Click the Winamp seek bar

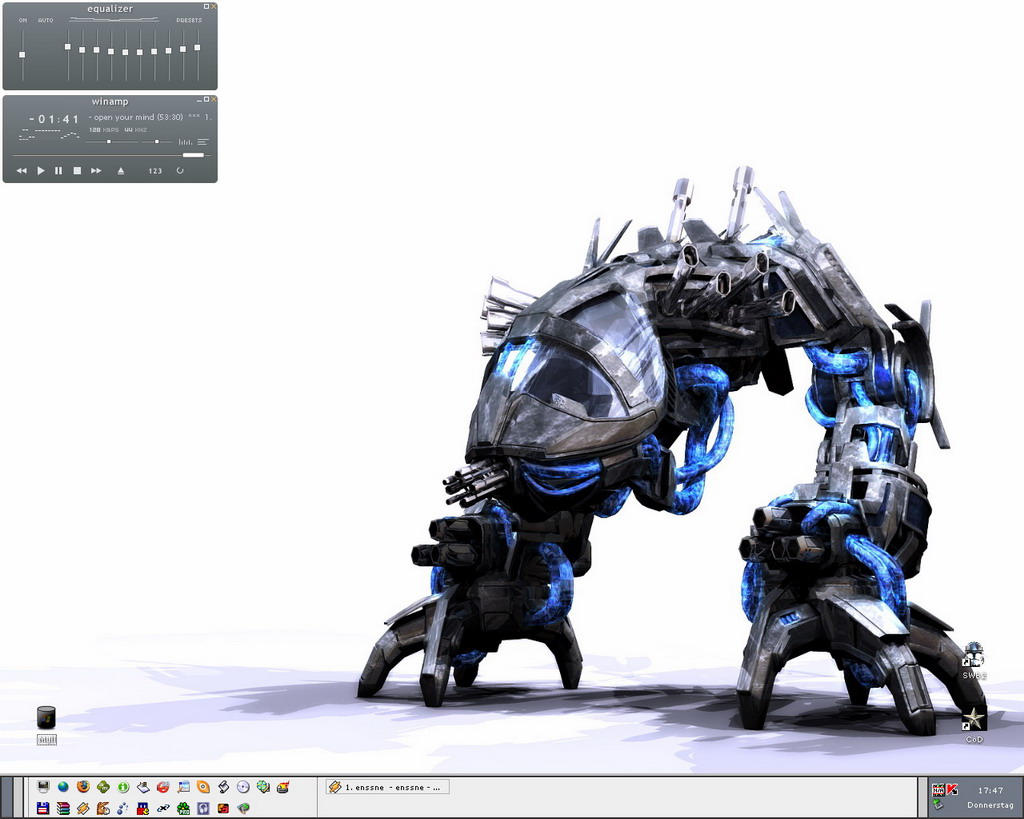click(x=110, y=155)
